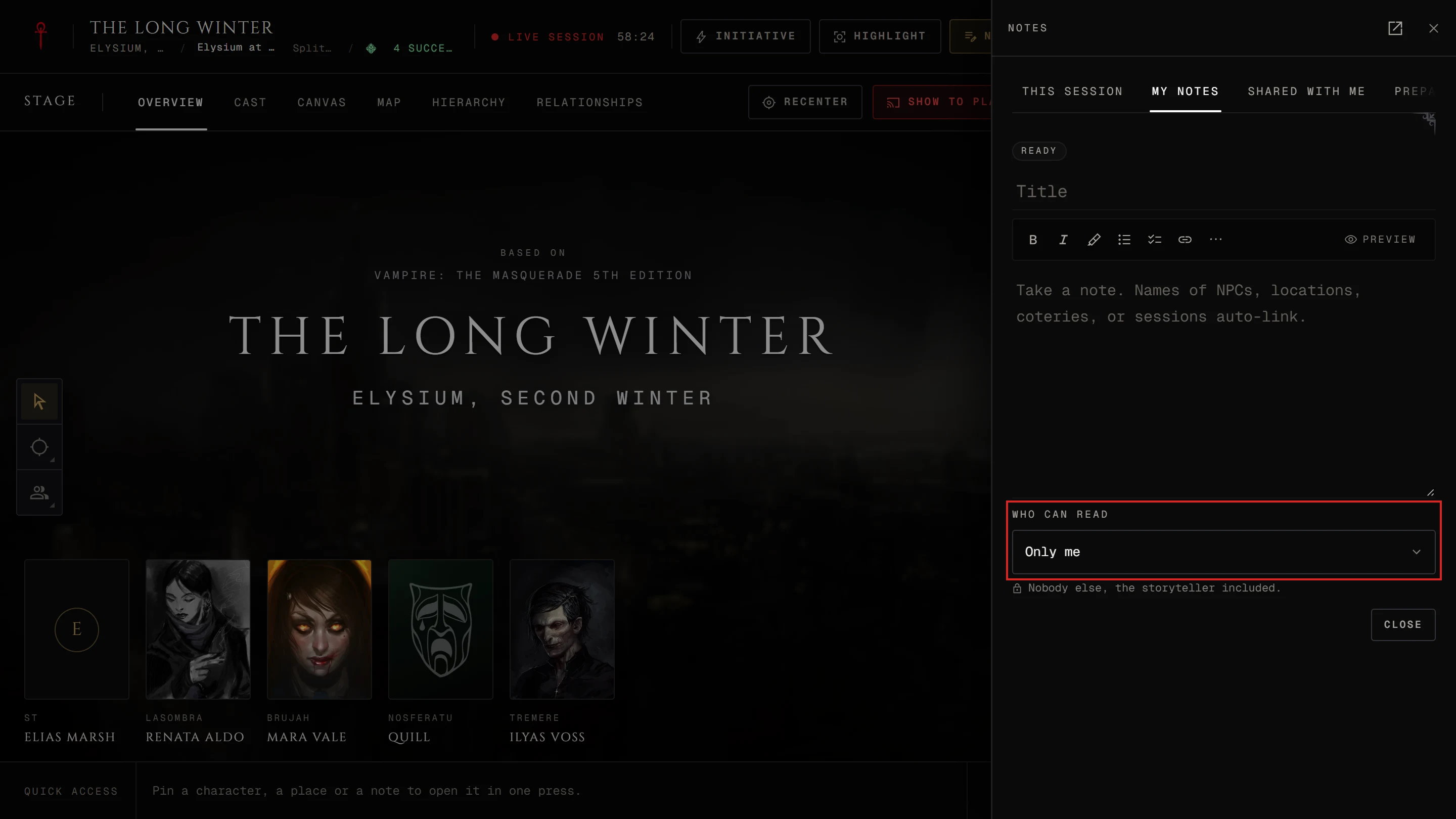Close the Notes panel with X
1456x819 pixels.
(x=1433, y=28)
